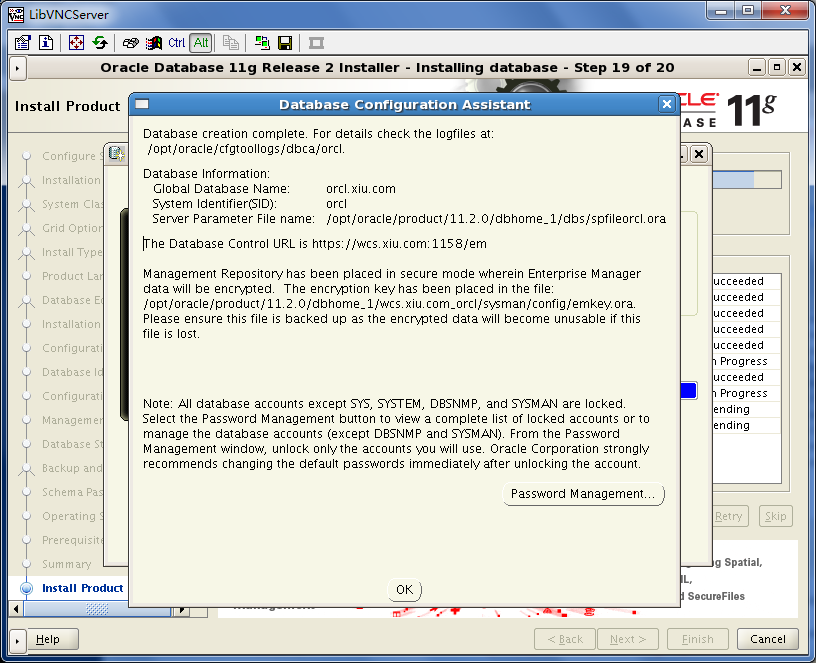Toggle the Ctrl key in the VNC toolbar
This screenshot has height=663, width=816.
click(176, 43)
